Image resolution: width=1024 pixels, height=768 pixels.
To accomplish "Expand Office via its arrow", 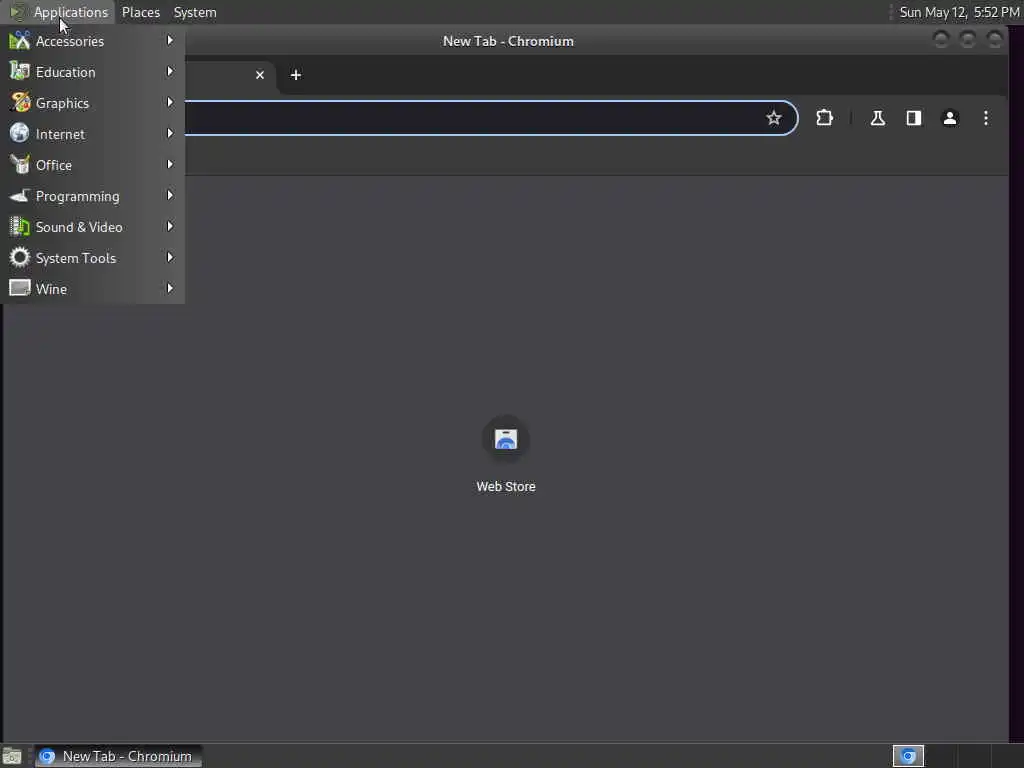I will coord(170,165).
